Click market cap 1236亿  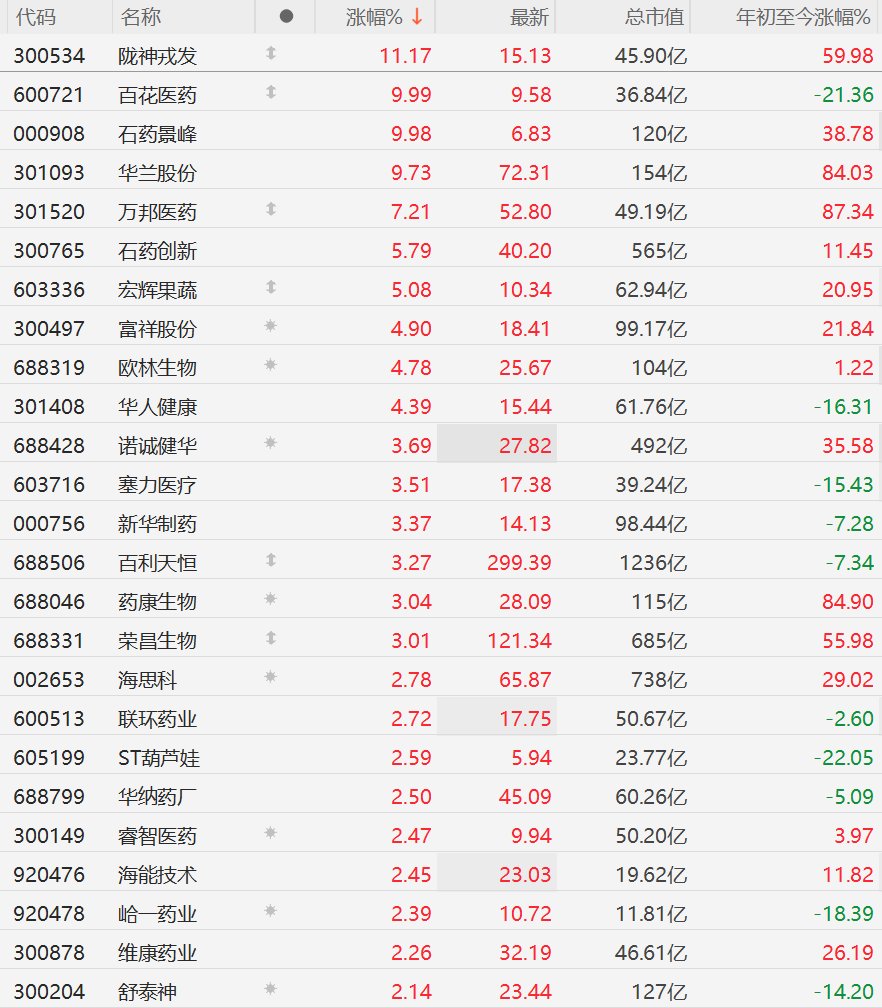coord(653,562)
